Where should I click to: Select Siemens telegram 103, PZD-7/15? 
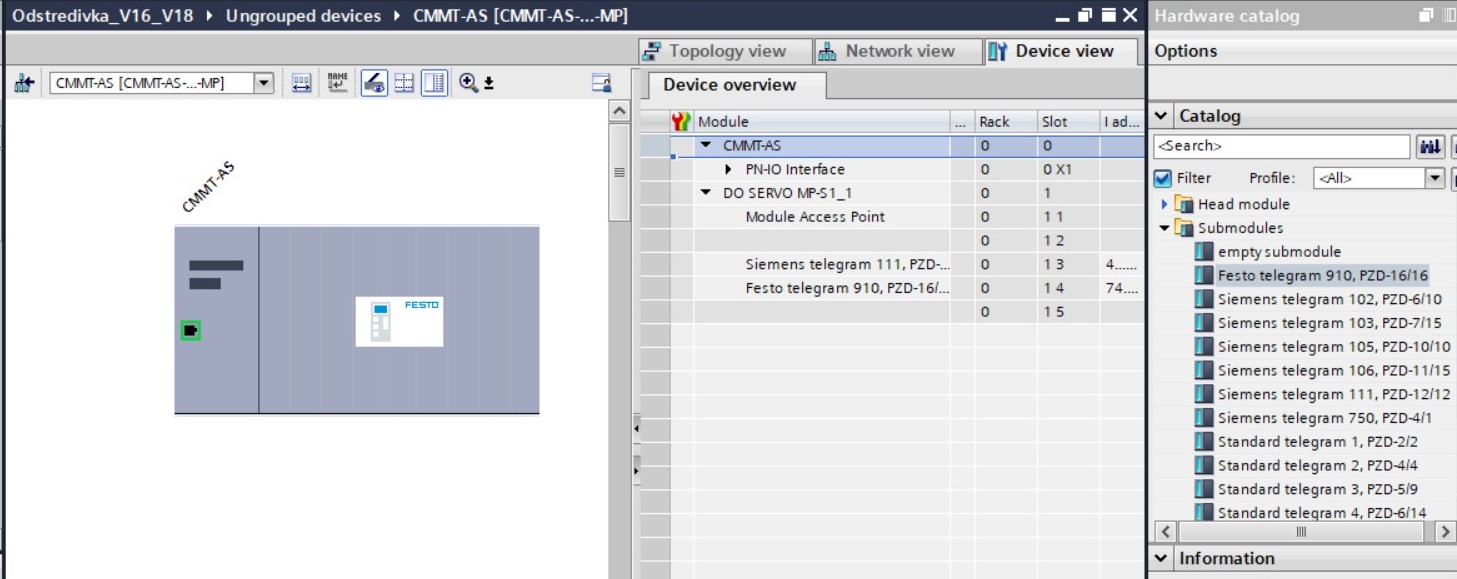(1329, 323)
